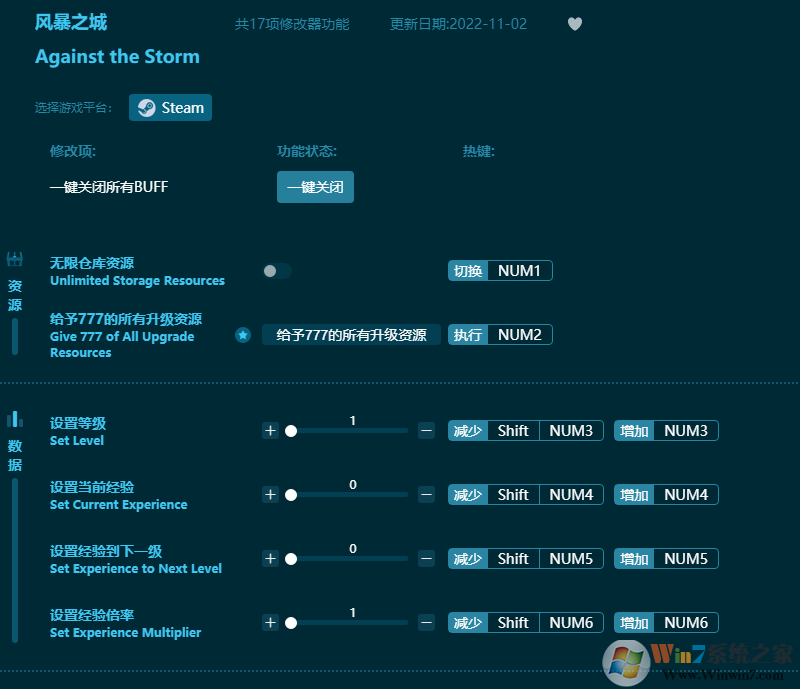
Task: Click 增加 NUM3 to raise Set Level
Action: click(x=666, y=430)
